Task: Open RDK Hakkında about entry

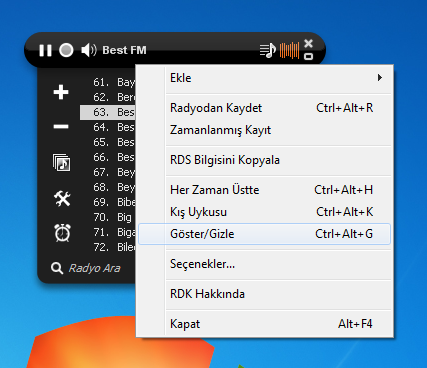Action: pyautogui.click(x=264, y=294)
